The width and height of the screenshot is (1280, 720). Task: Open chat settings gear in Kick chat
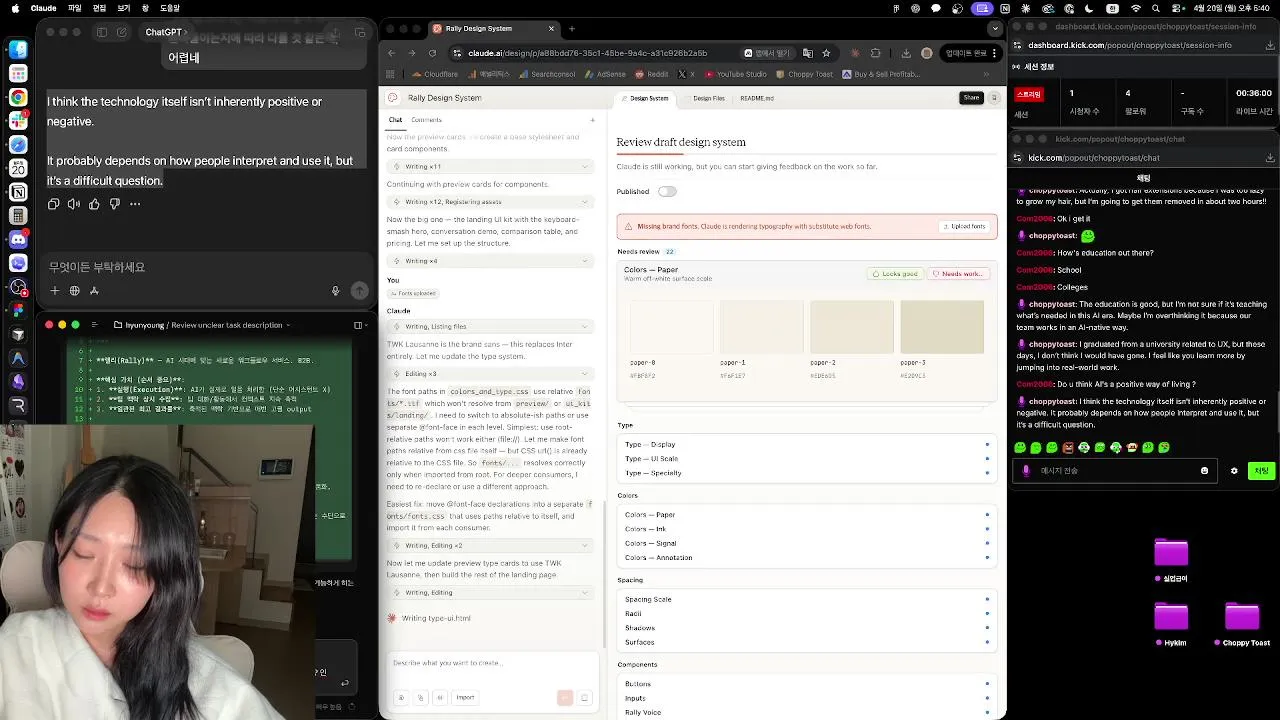[x=1234, y=471]
